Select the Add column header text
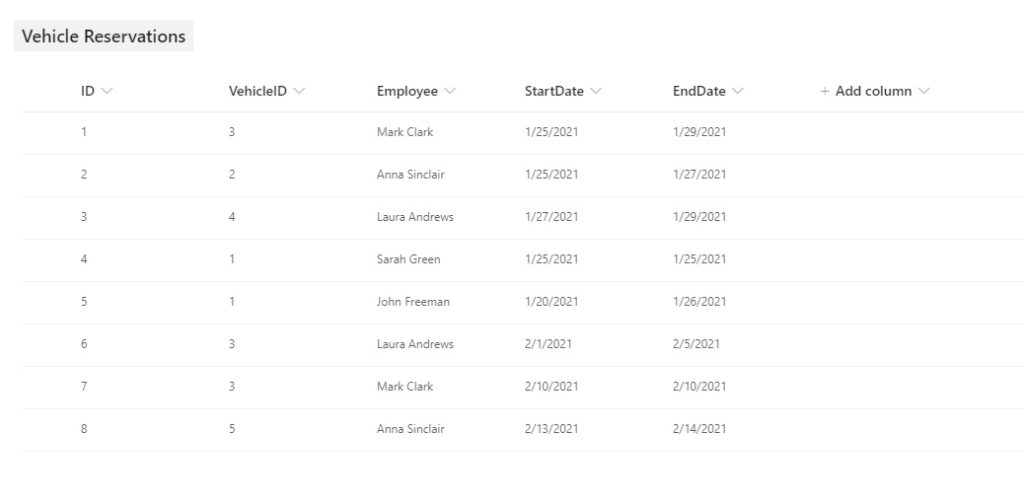The height and width of the screenshot is (504, 1024). coord(873,91)
